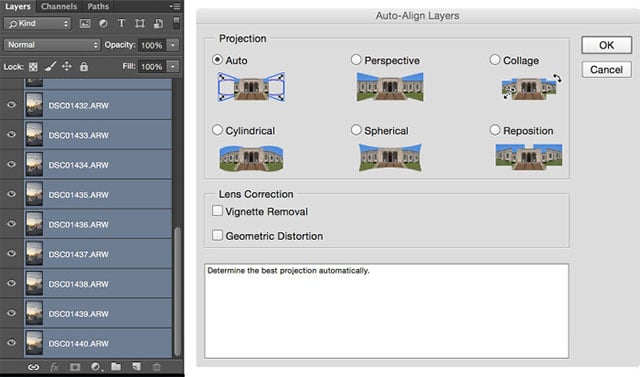Click the Perspective projection preview image
Screen dimensions: 640x377
point(390,87)
